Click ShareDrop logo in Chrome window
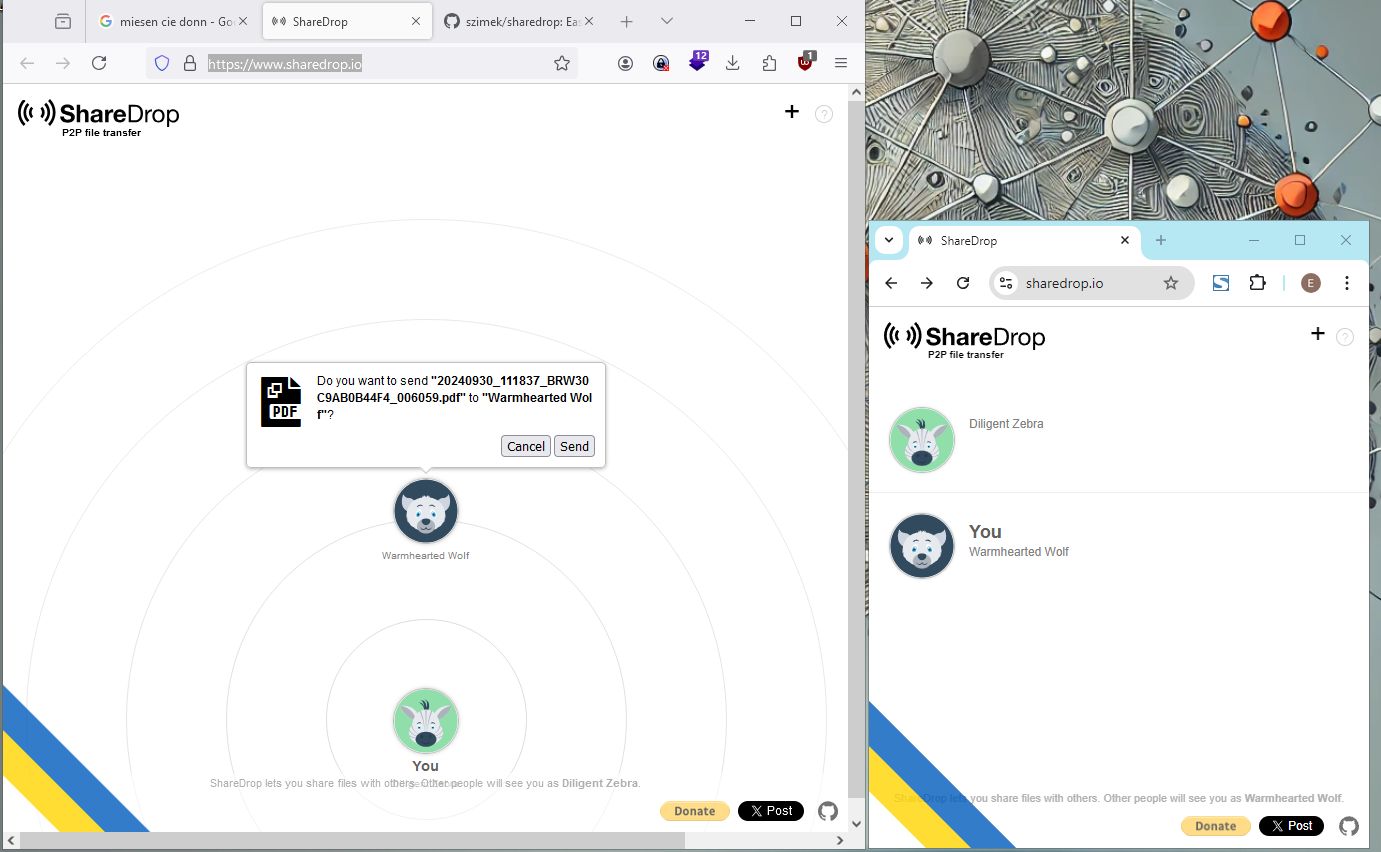The height and width of the screenshot is (852, 1381). click(x=964, y=340)
